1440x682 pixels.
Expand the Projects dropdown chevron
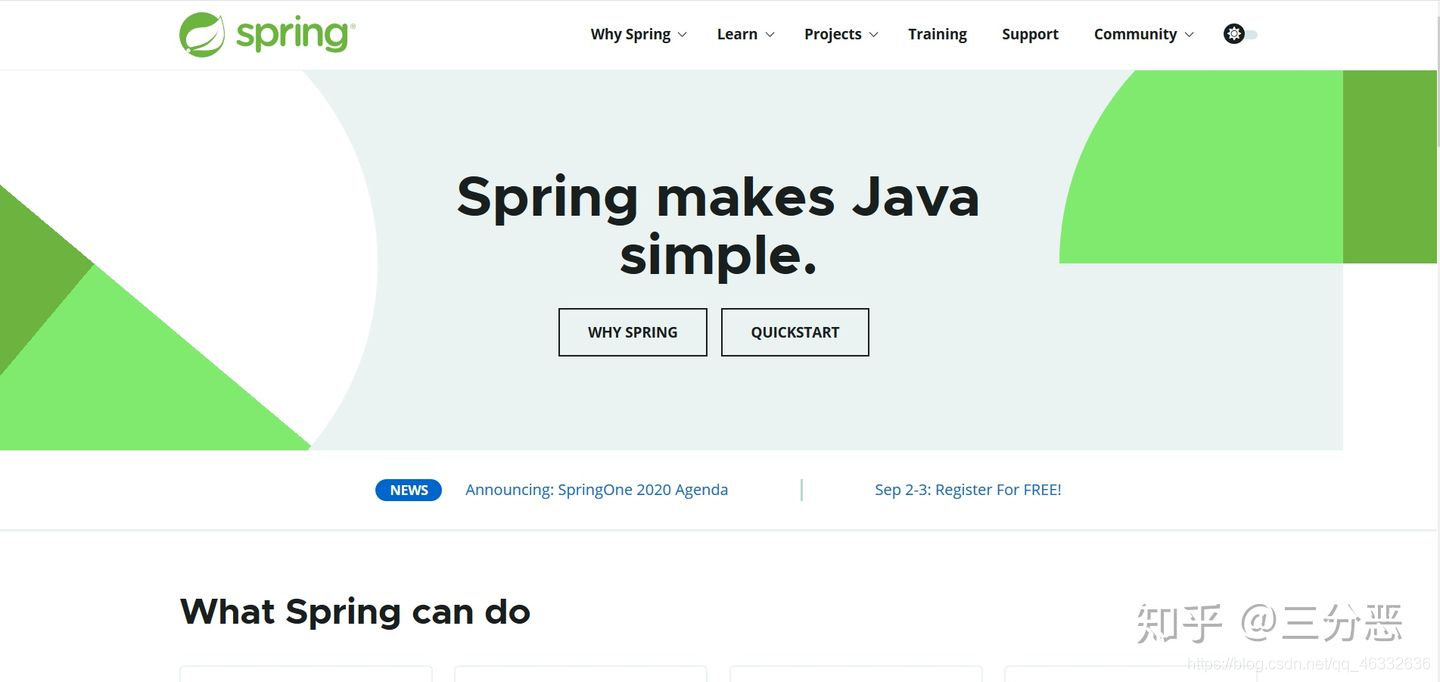[873, 34]
